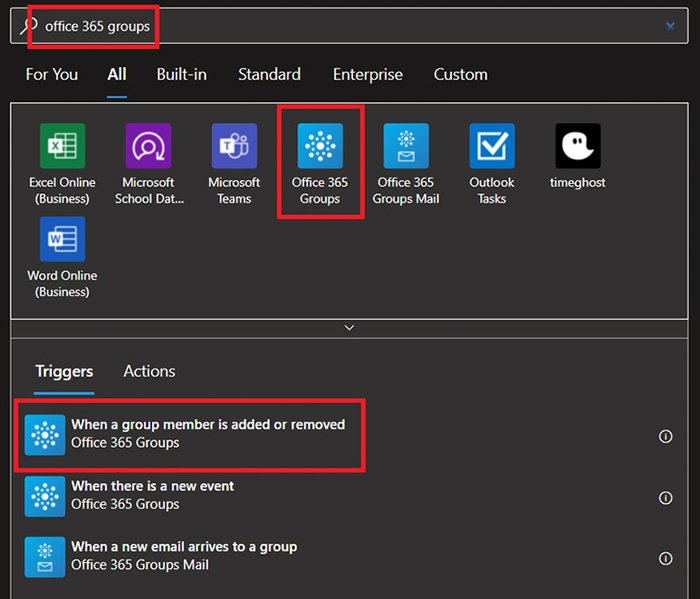
Task: Open the Microsoft School Data Sync connector
Action: (x=148, y=146)
